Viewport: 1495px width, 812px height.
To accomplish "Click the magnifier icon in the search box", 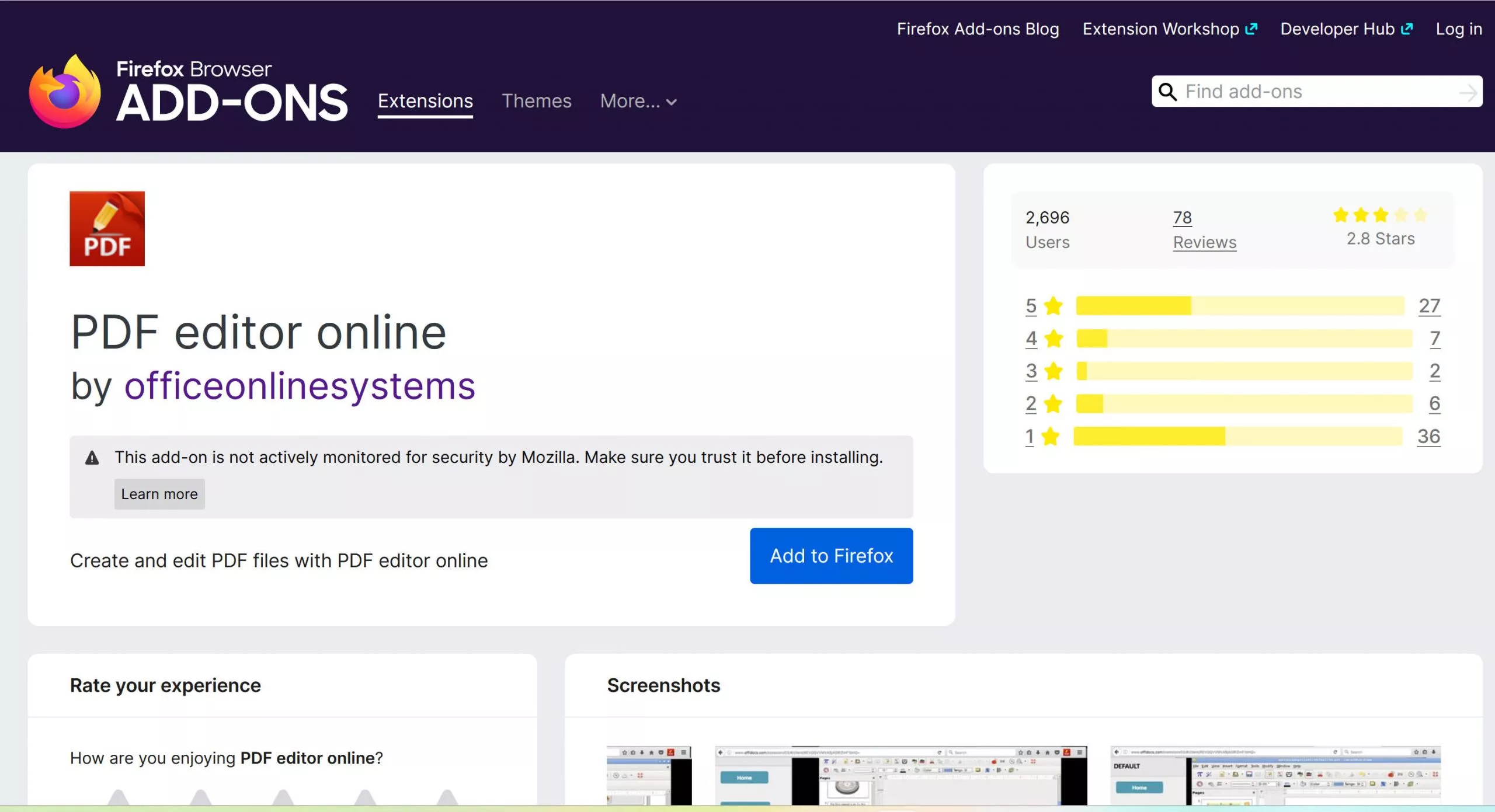I will [1167, 92].
